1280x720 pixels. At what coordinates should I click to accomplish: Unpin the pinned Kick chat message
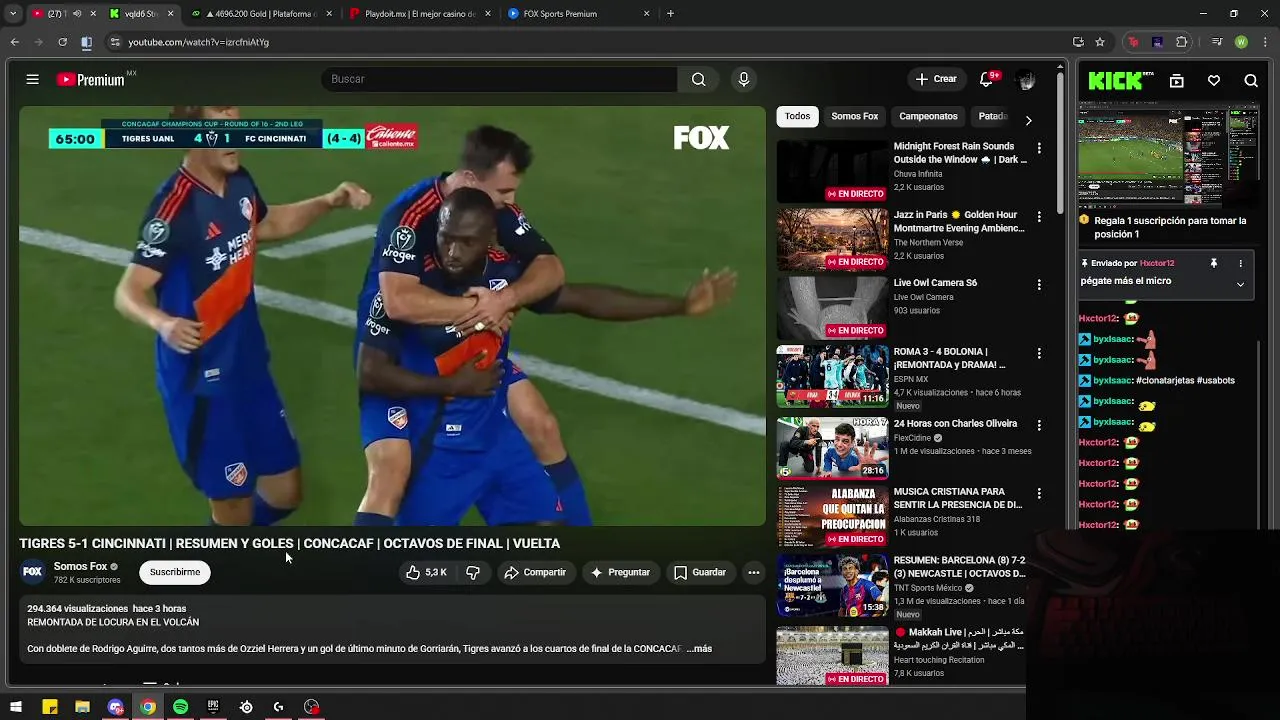(x=1214, y=263)
